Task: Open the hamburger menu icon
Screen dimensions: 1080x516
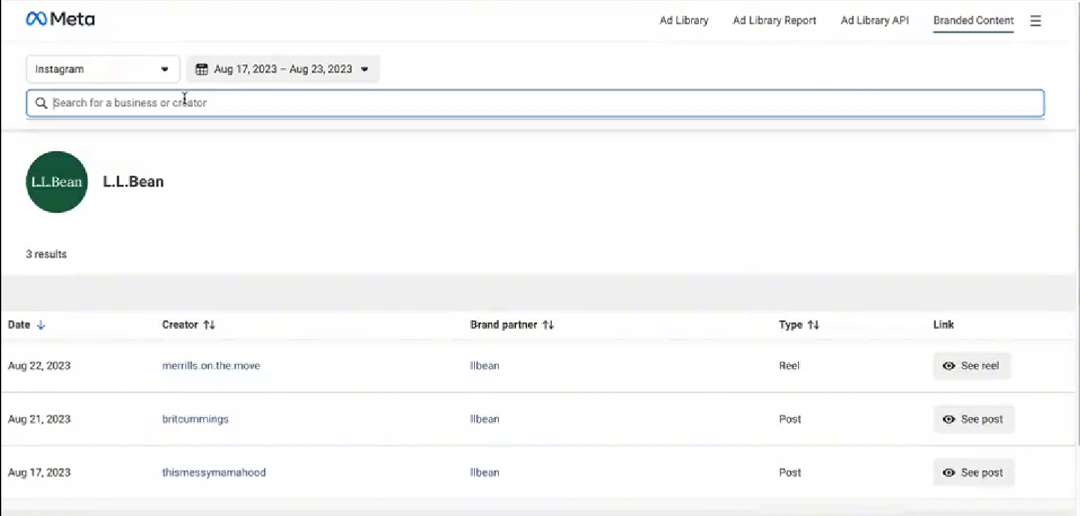Action: click(x=1035, y=20)
